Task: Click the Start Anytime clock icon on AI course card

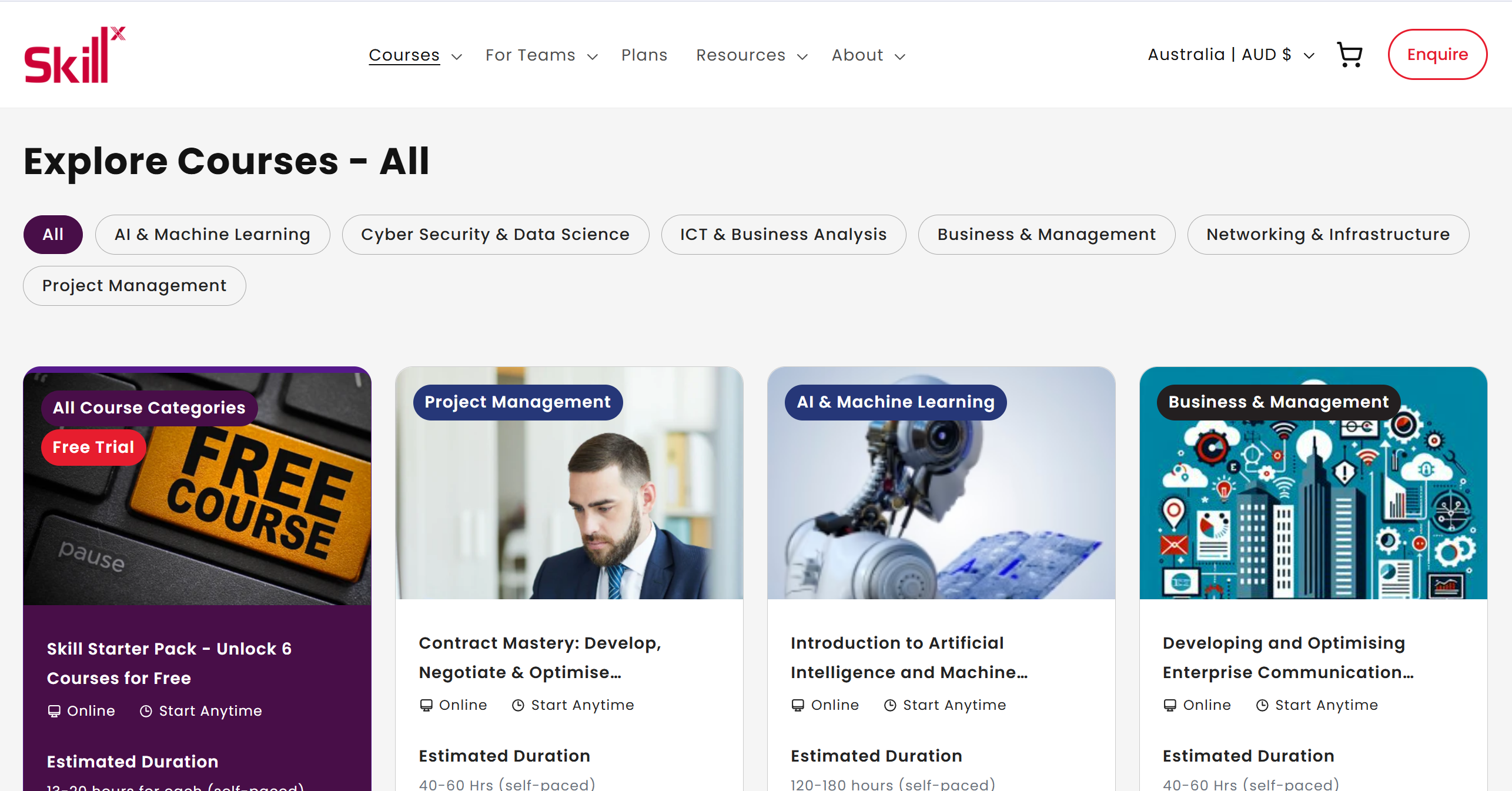Action: pos(890,705)
